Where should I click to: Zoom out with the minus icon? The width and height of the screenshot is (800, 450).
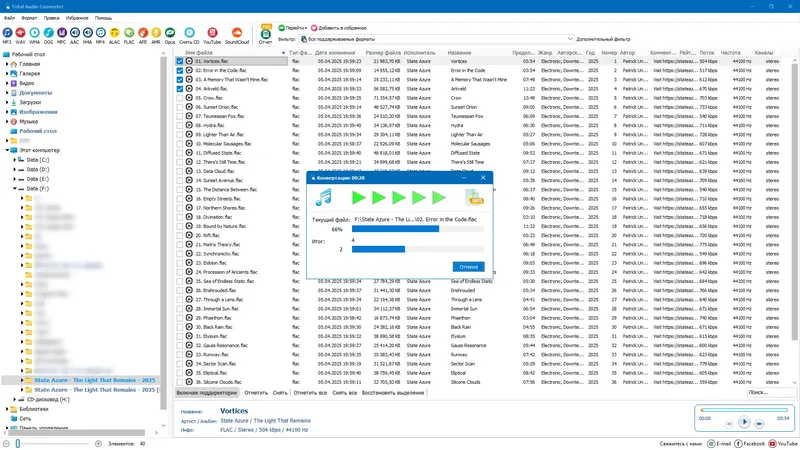6,443
